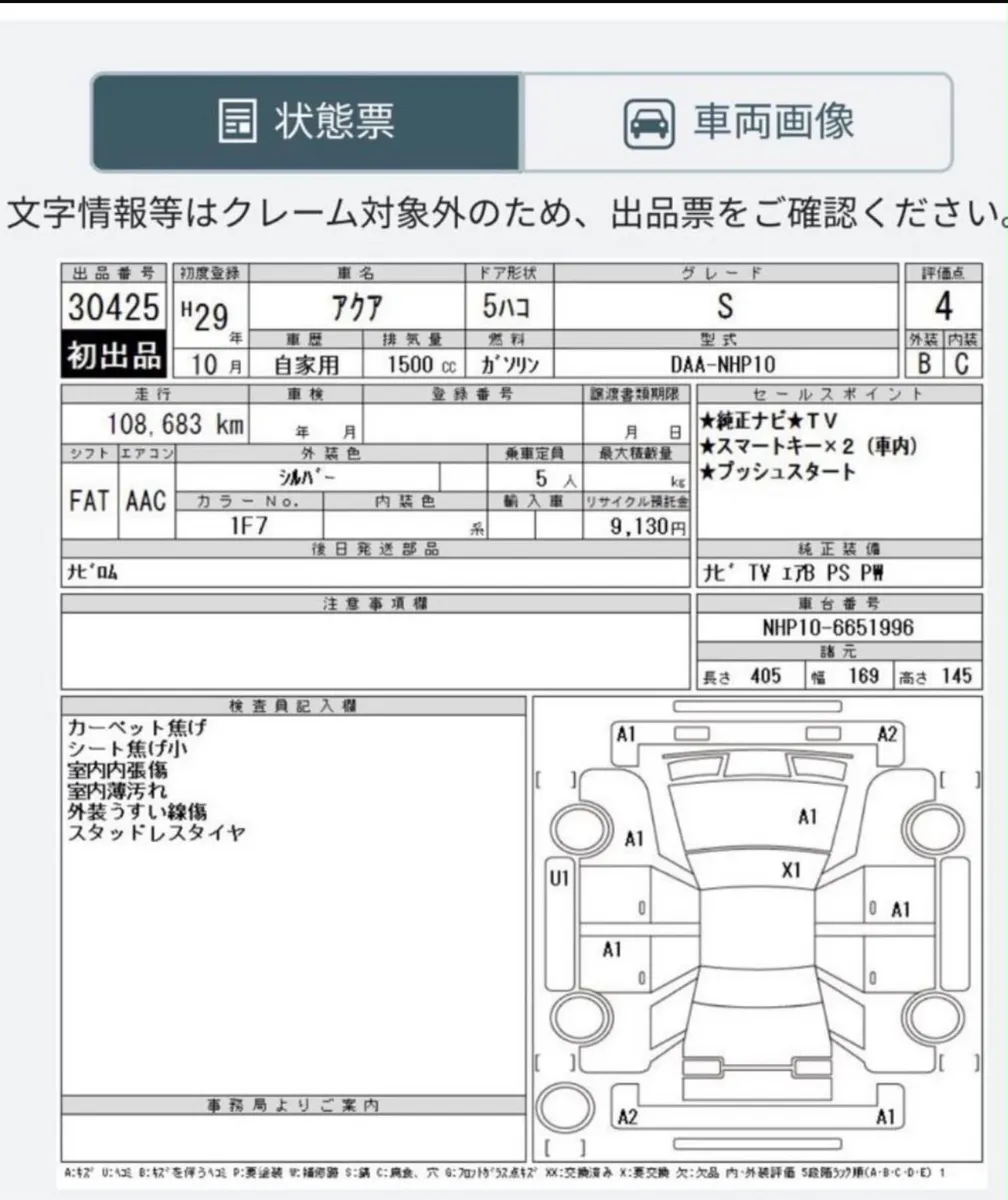Click the ★プッシュスタート sales point
This screenshot has height=1200, width=1008.
coord(778,472)
